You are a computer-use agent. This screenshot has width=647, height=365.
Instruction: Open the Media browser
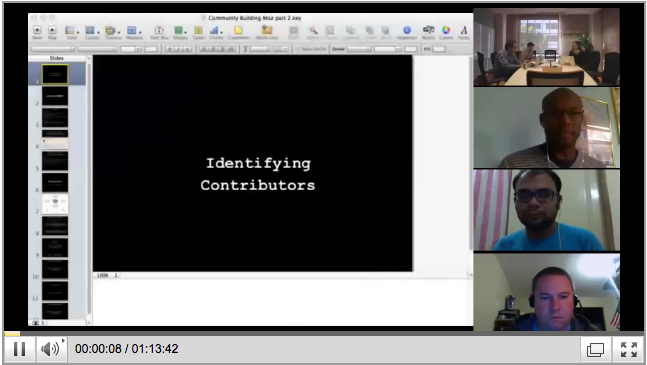point(428,32)
